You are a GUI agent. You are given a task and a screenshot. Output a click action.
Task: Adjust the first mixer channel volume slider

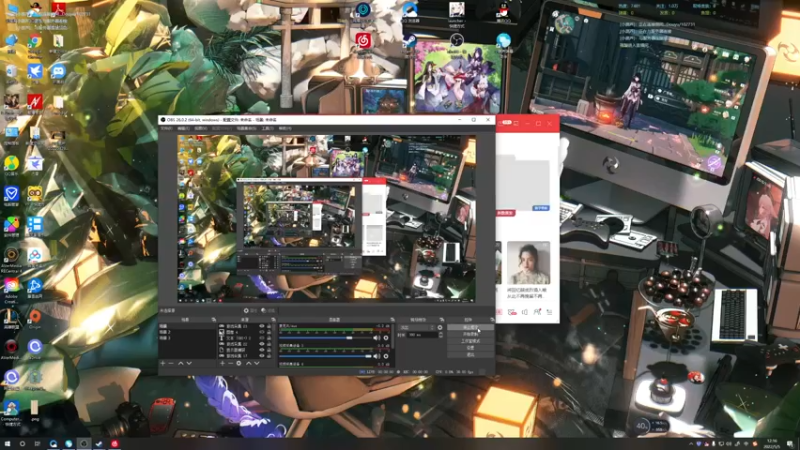[326, 338]
